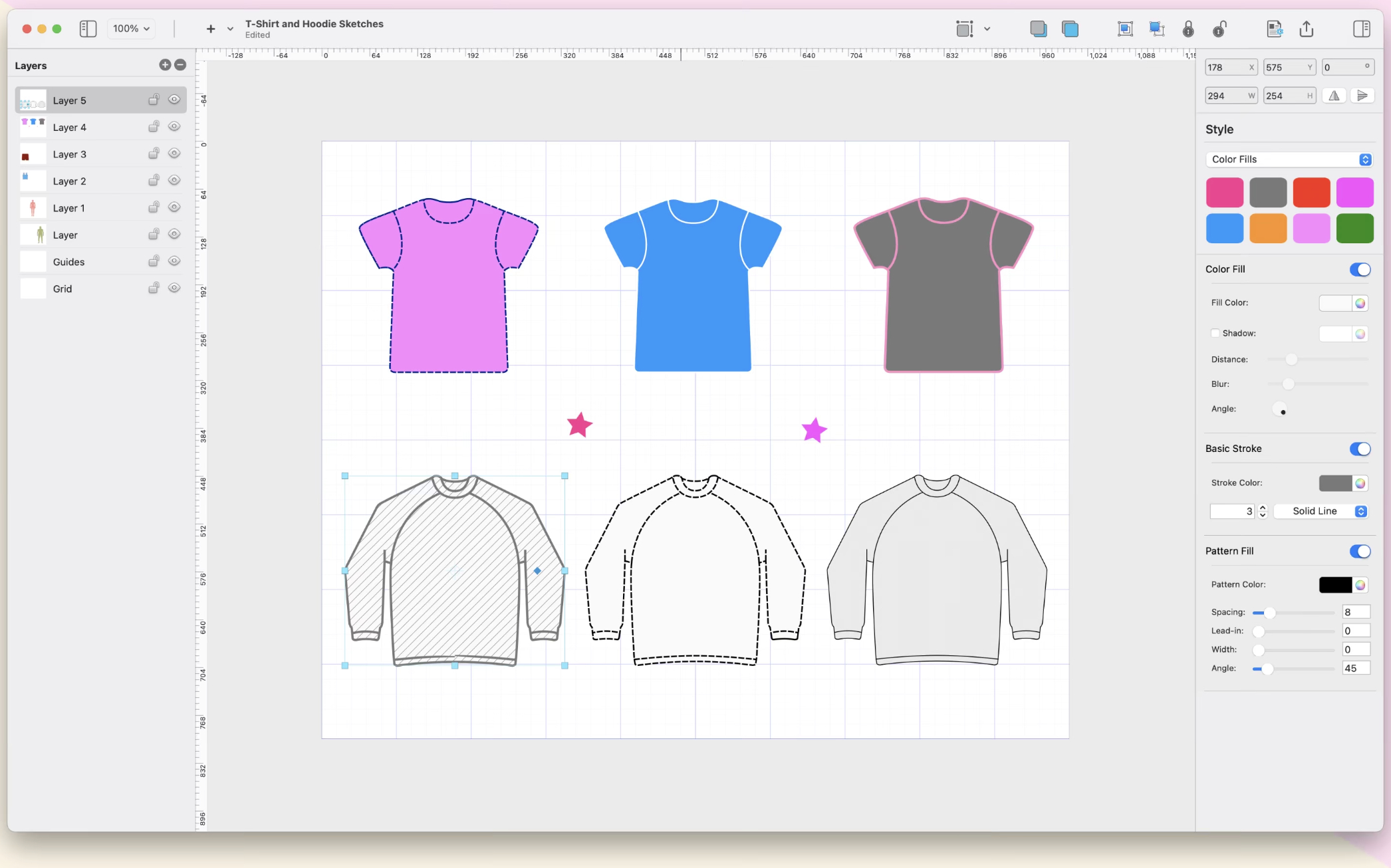
Task: Select Layer 2 in Layers list
Action: 69,181
